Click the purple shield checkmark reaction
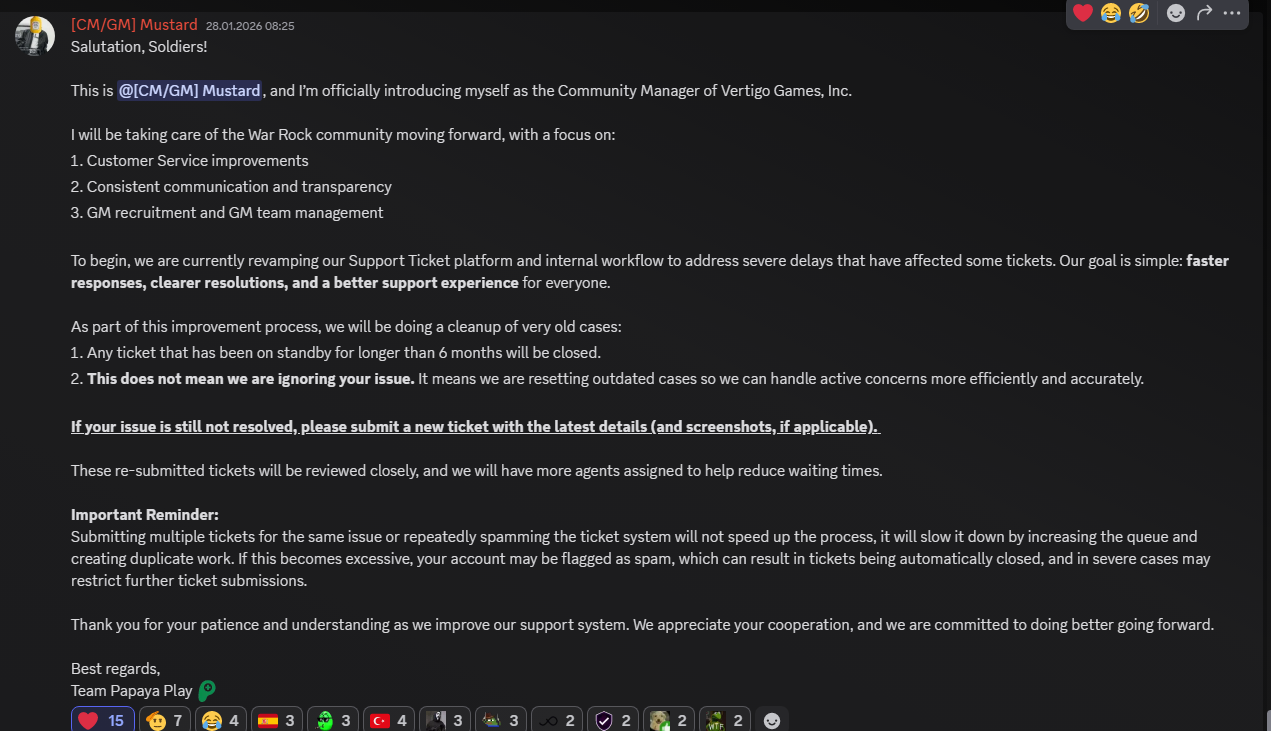The image size is (1271, 731). click(x=613, y=720)
